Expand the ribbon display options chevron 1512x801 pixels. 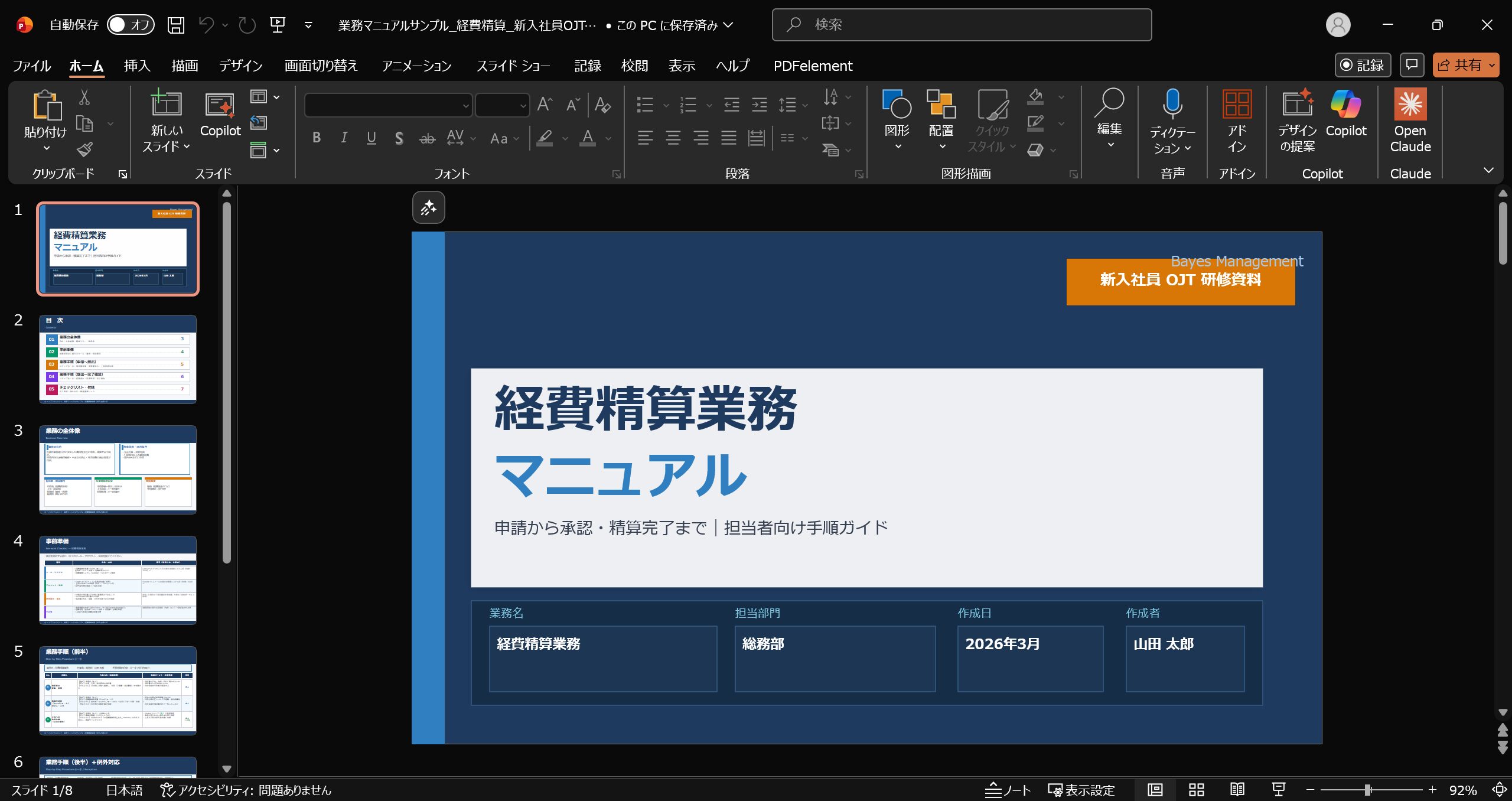click(x=1488, y=171)
